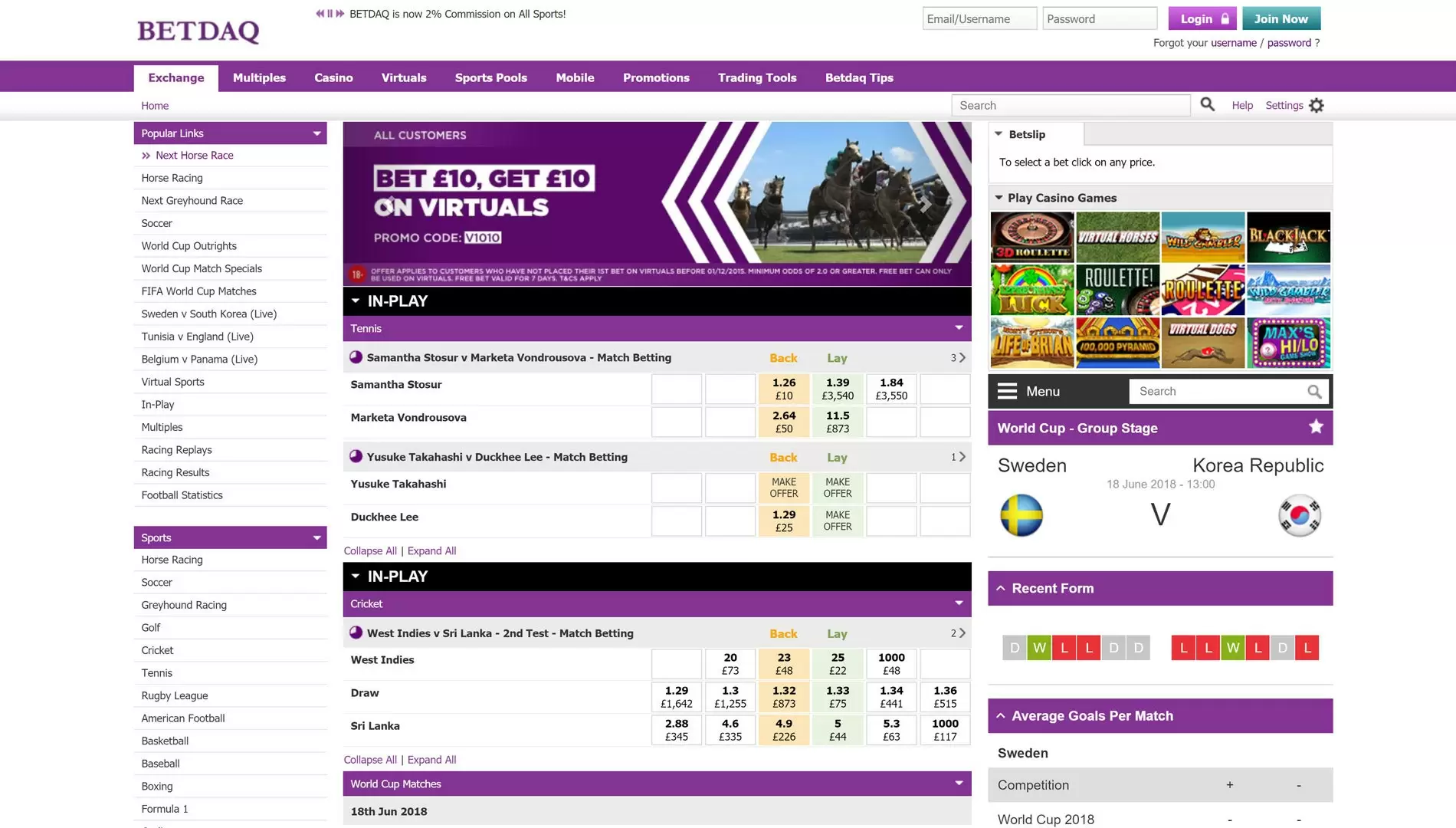The height and width of the screenshot is (828, 1456).
Task: Open the Virtuals tab
Action: (404, 77)
